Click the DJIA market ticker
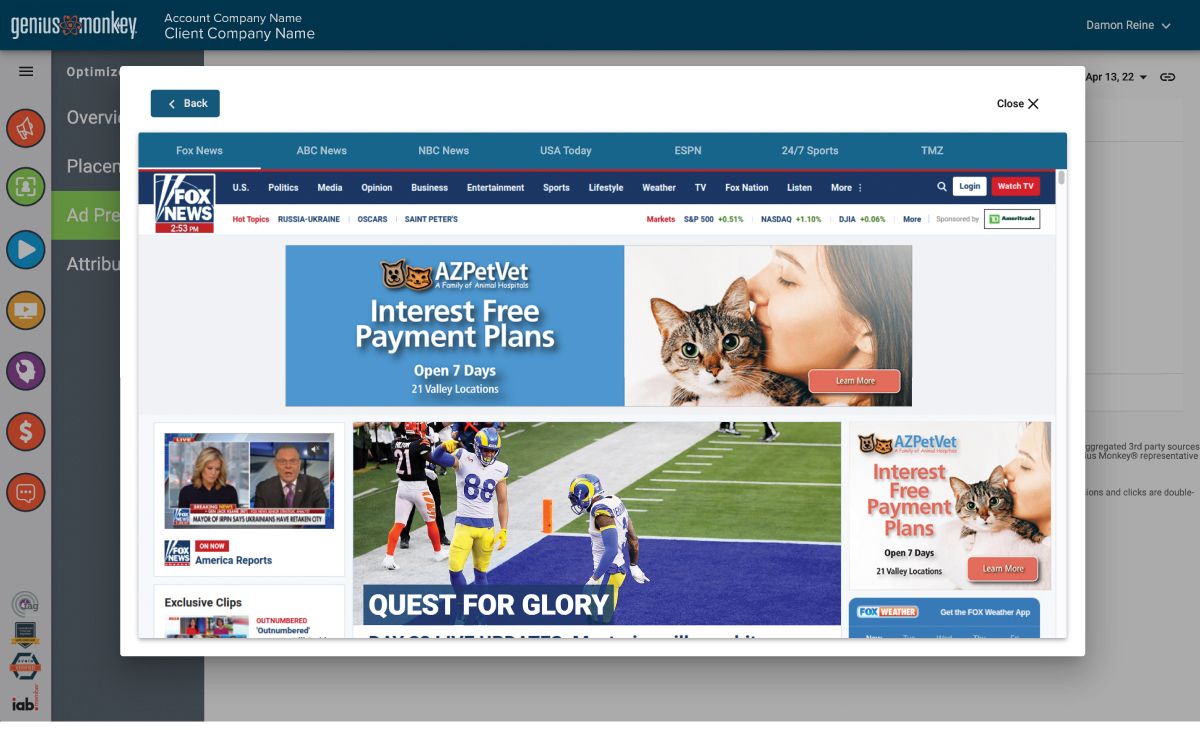 (x=862, y=219)
